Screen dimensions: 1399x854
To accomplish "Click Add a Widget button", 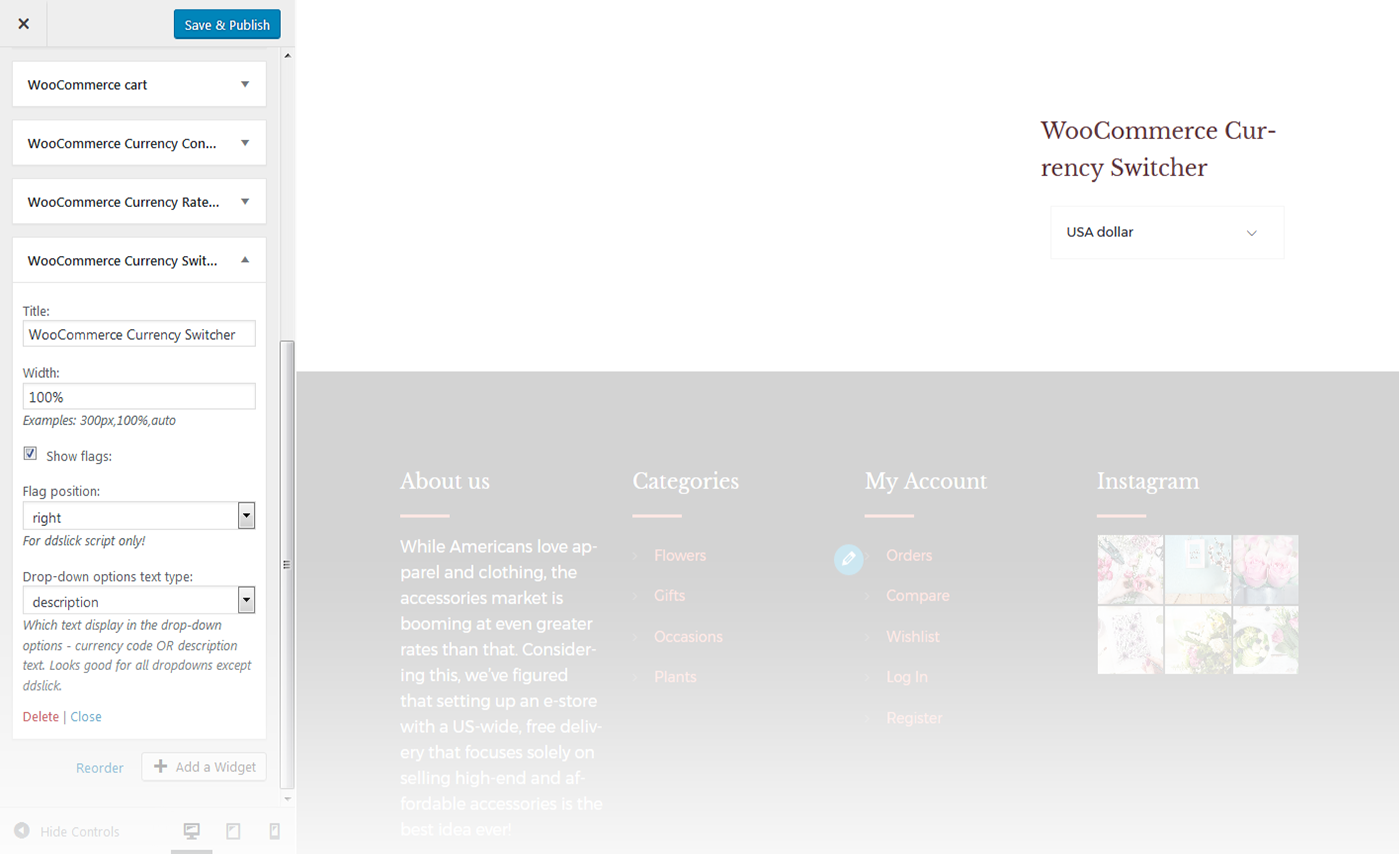I will pos(204,767).
